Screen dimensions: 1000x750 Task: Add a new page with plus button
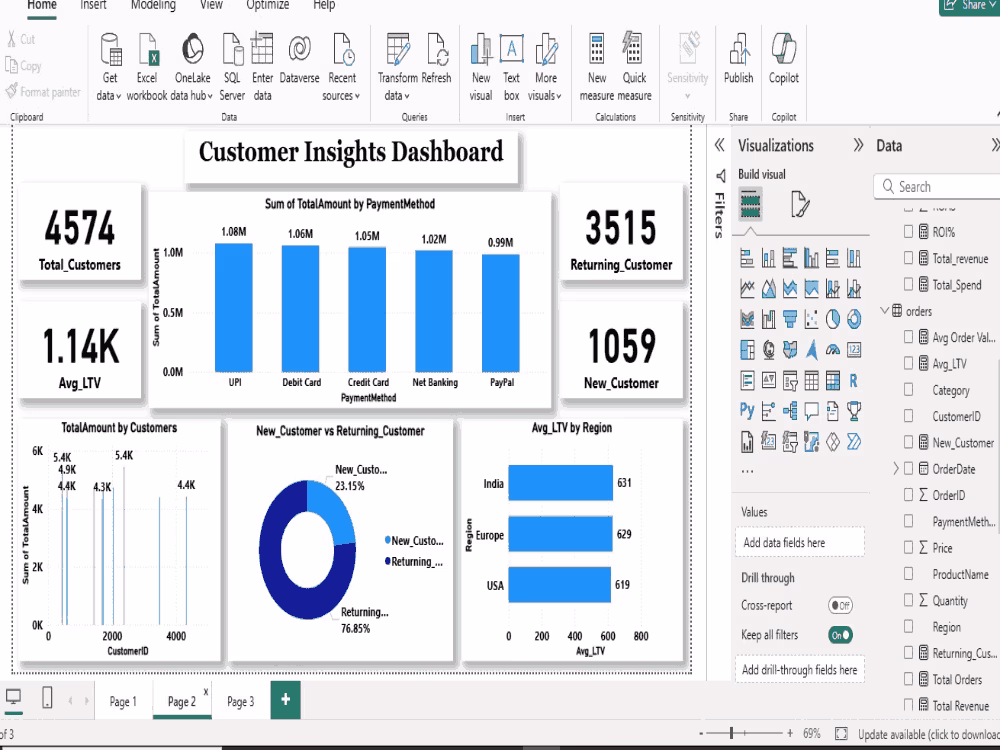[286, 700]
